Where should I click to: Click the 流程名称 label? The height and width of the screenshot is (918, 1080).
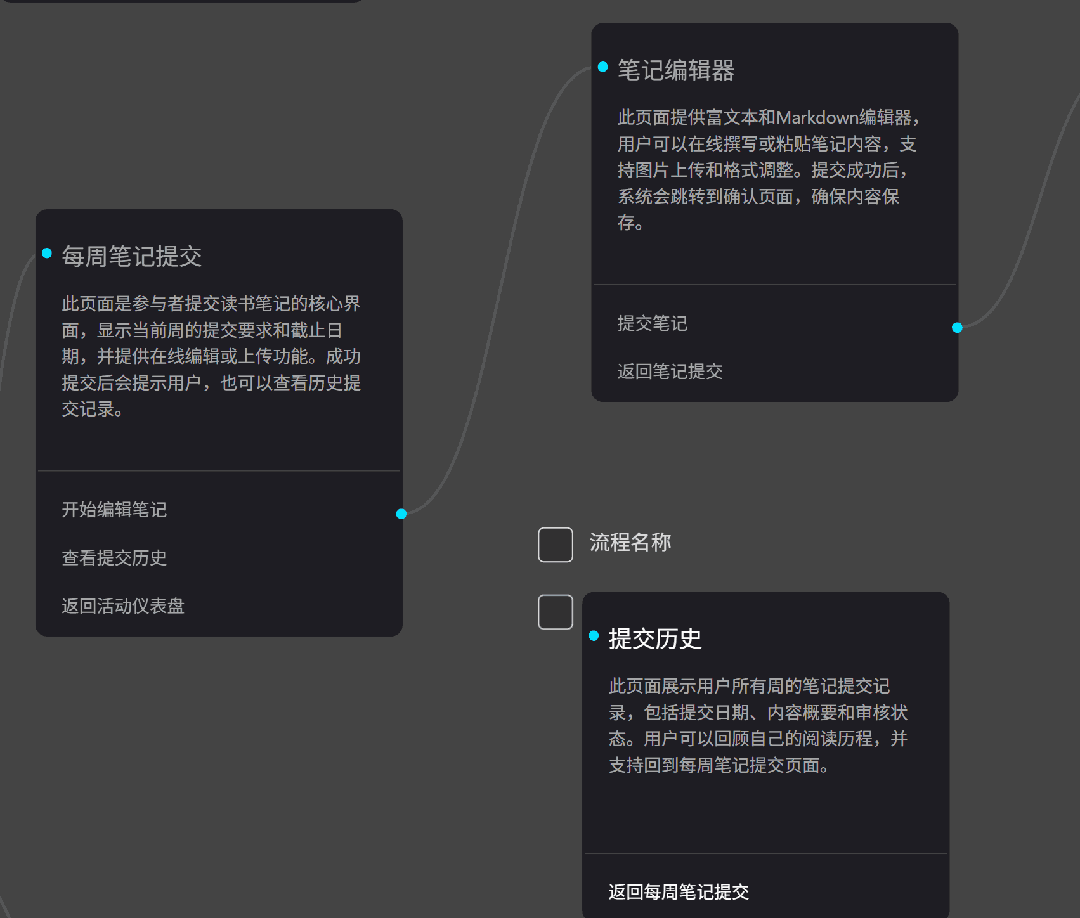coord(630,543)
